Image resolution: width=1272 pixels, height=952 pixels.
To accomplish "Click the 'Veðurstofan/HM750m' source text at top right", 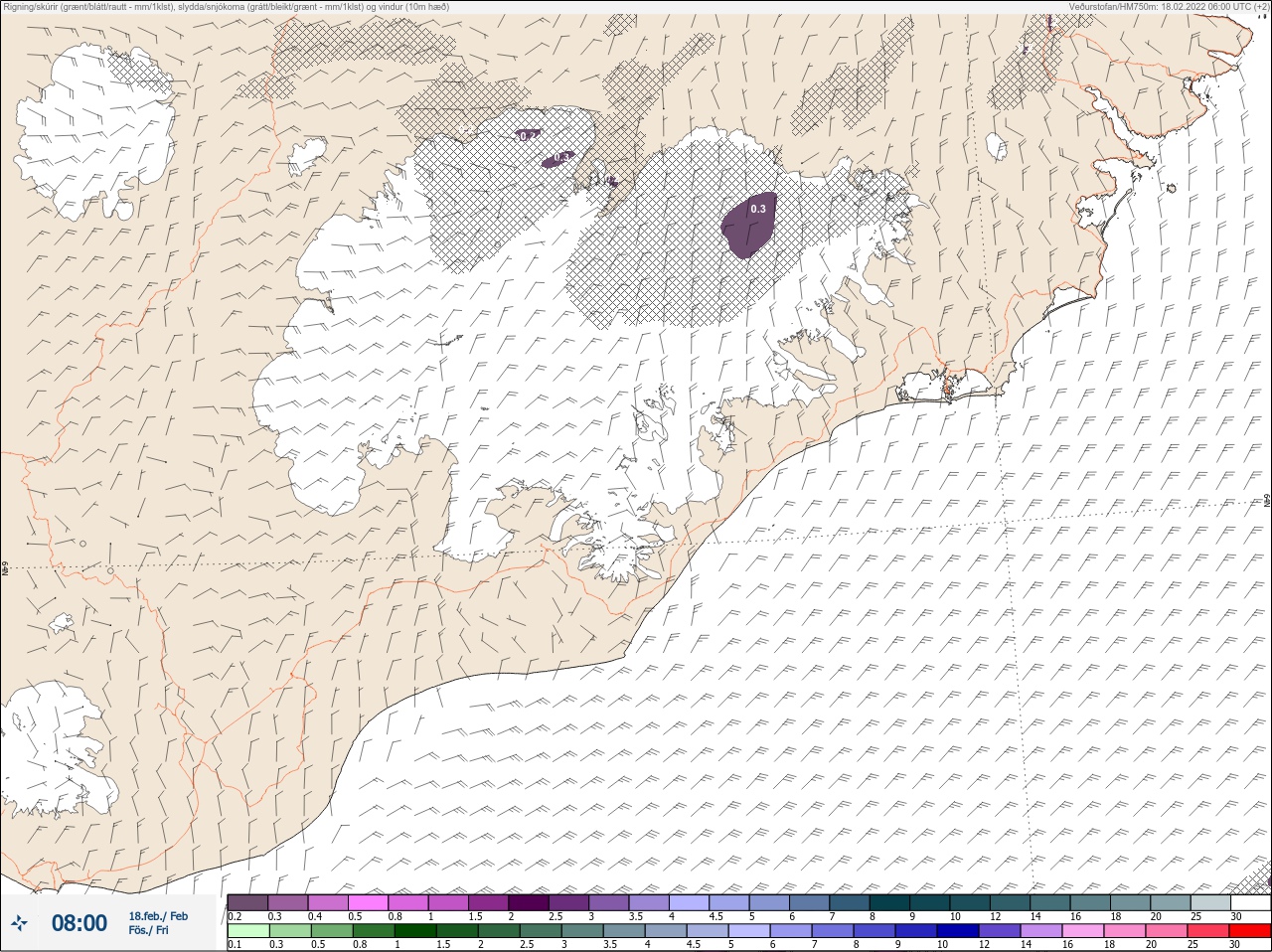I will (x=1113, y=6).
